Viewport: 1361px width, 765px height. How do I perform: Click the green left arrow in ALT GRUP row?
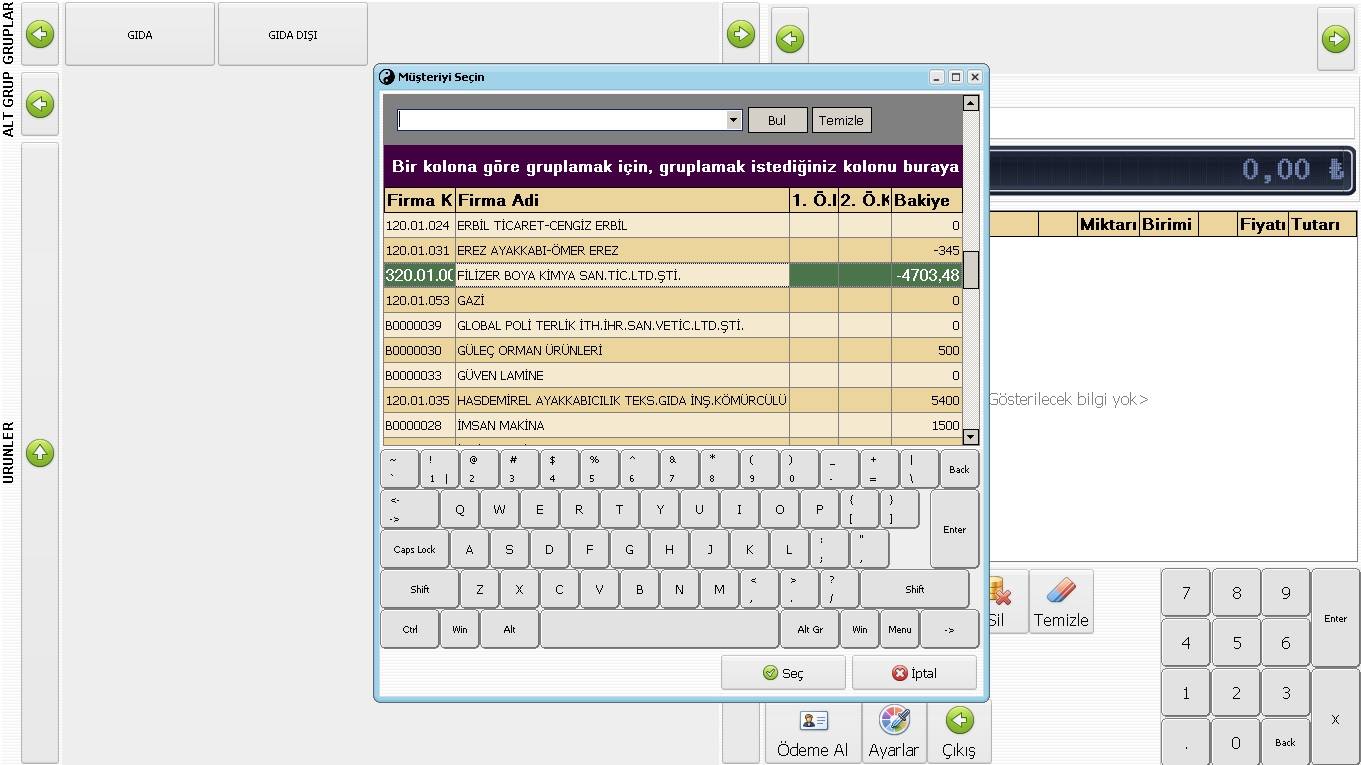(x=40, y=104)
